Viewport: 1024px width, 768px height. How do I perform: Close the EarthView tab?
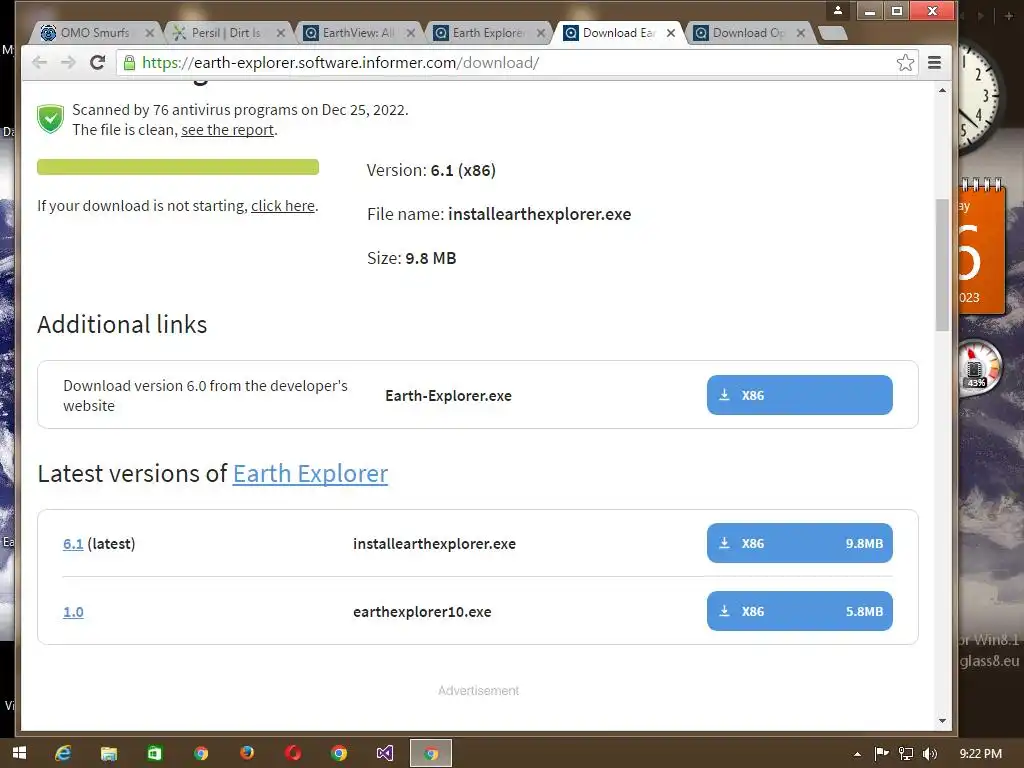(411, 33)
